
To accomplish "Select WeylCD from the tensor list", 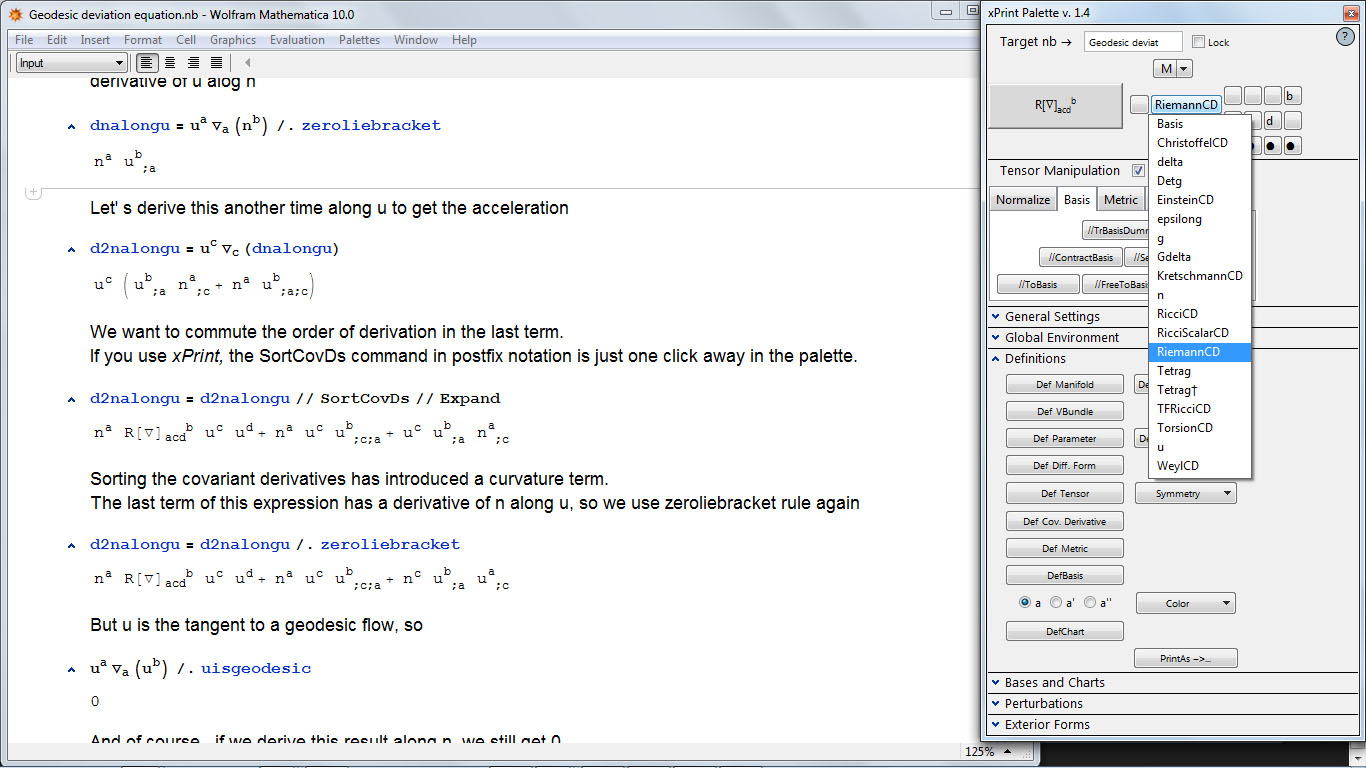I will 1200,466.
